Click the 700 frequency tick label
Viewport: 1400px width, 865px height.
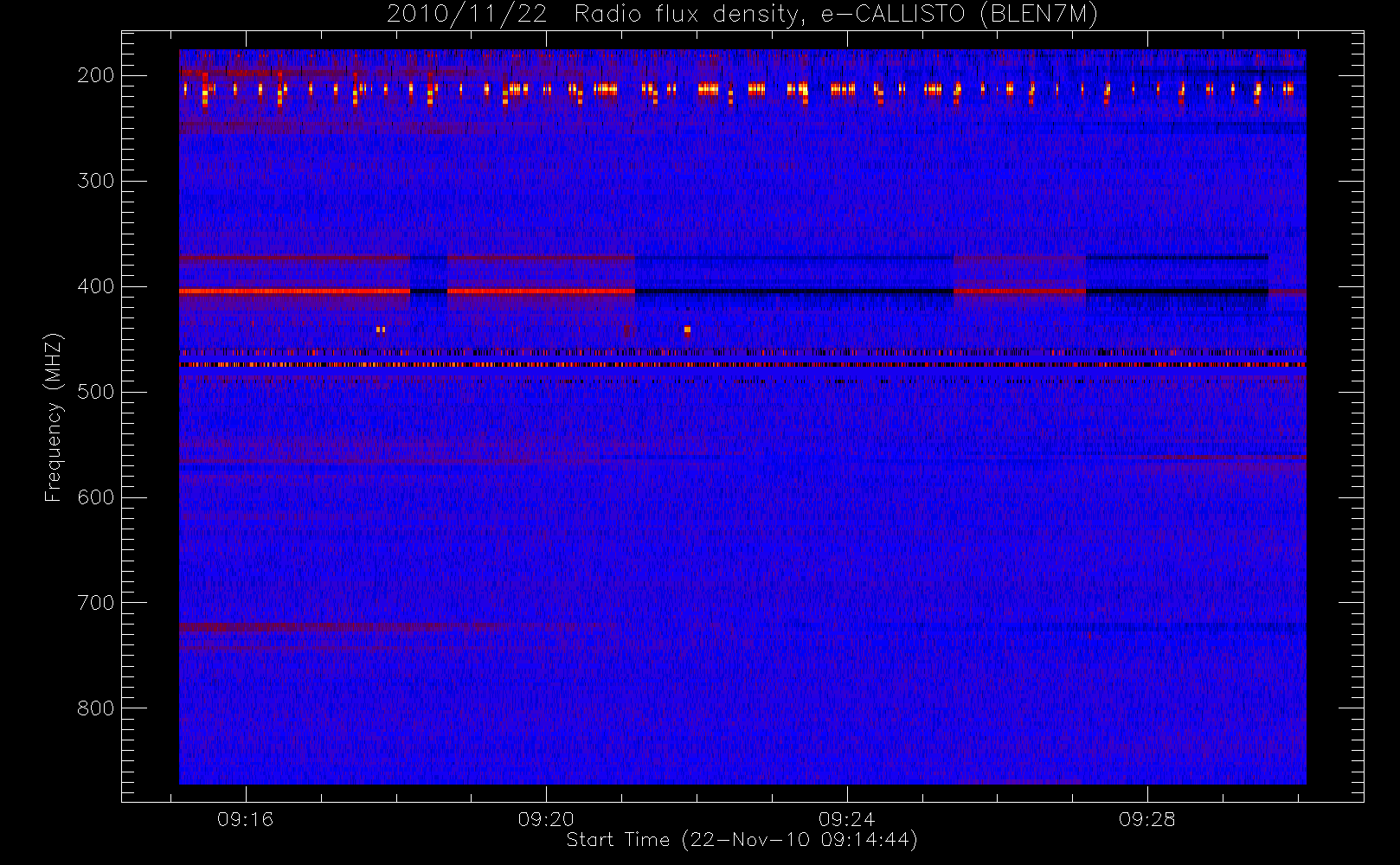click(95, 603)
